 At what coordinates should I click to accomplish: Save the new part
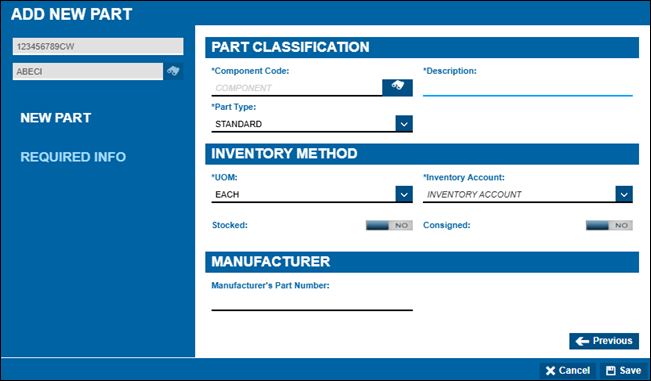[624, 371]
